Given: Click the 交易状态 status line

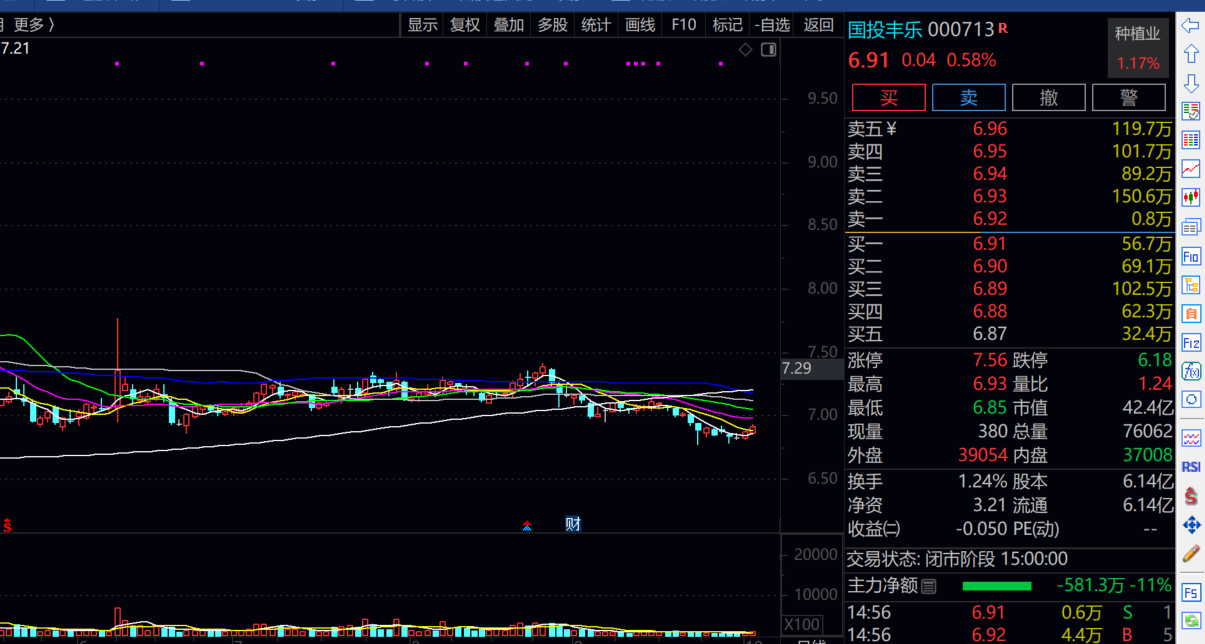Looking at the screenshot, I should (x=957, y=559).
